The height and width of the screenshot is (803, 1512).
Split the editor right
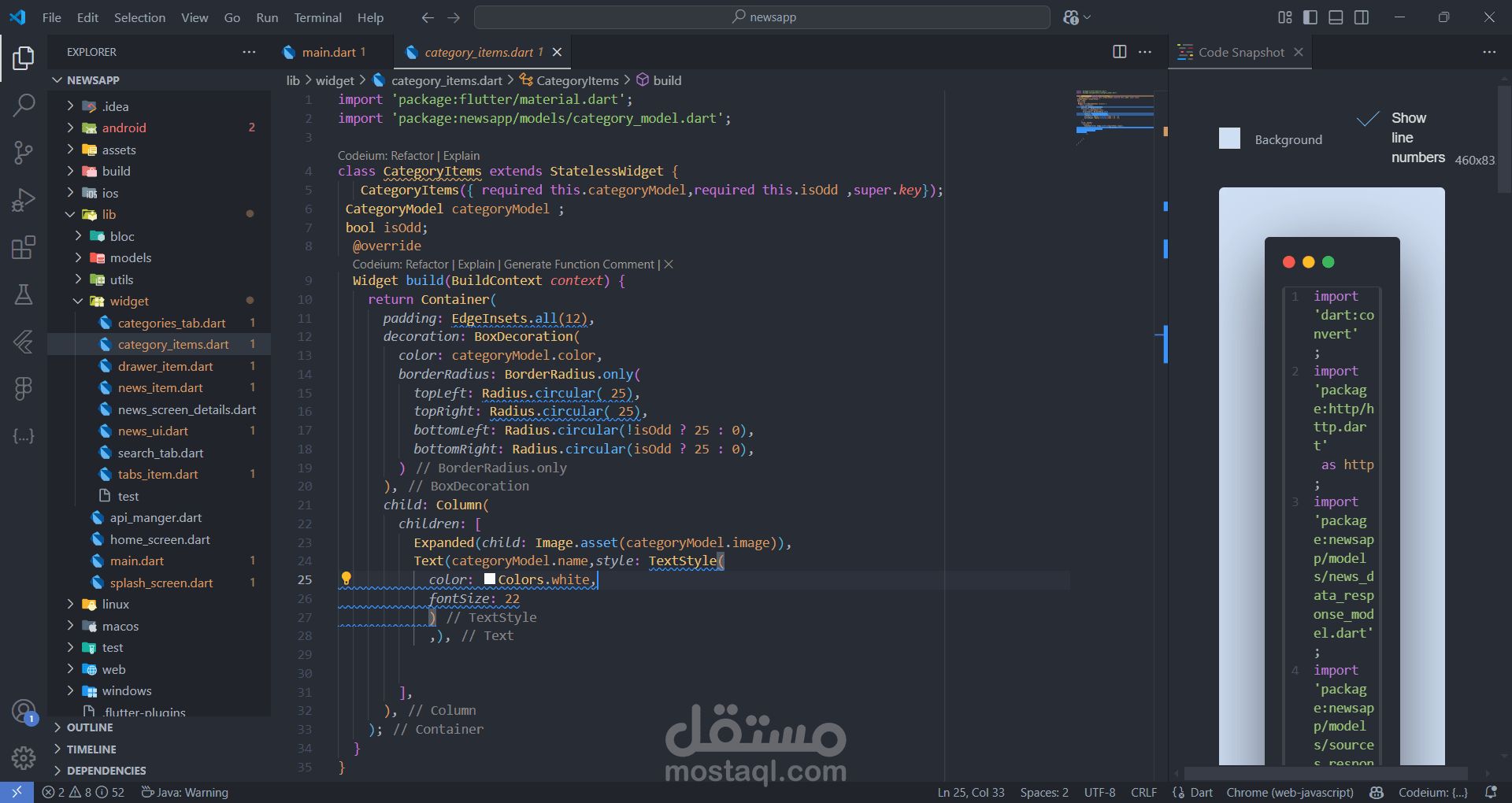1119,52
